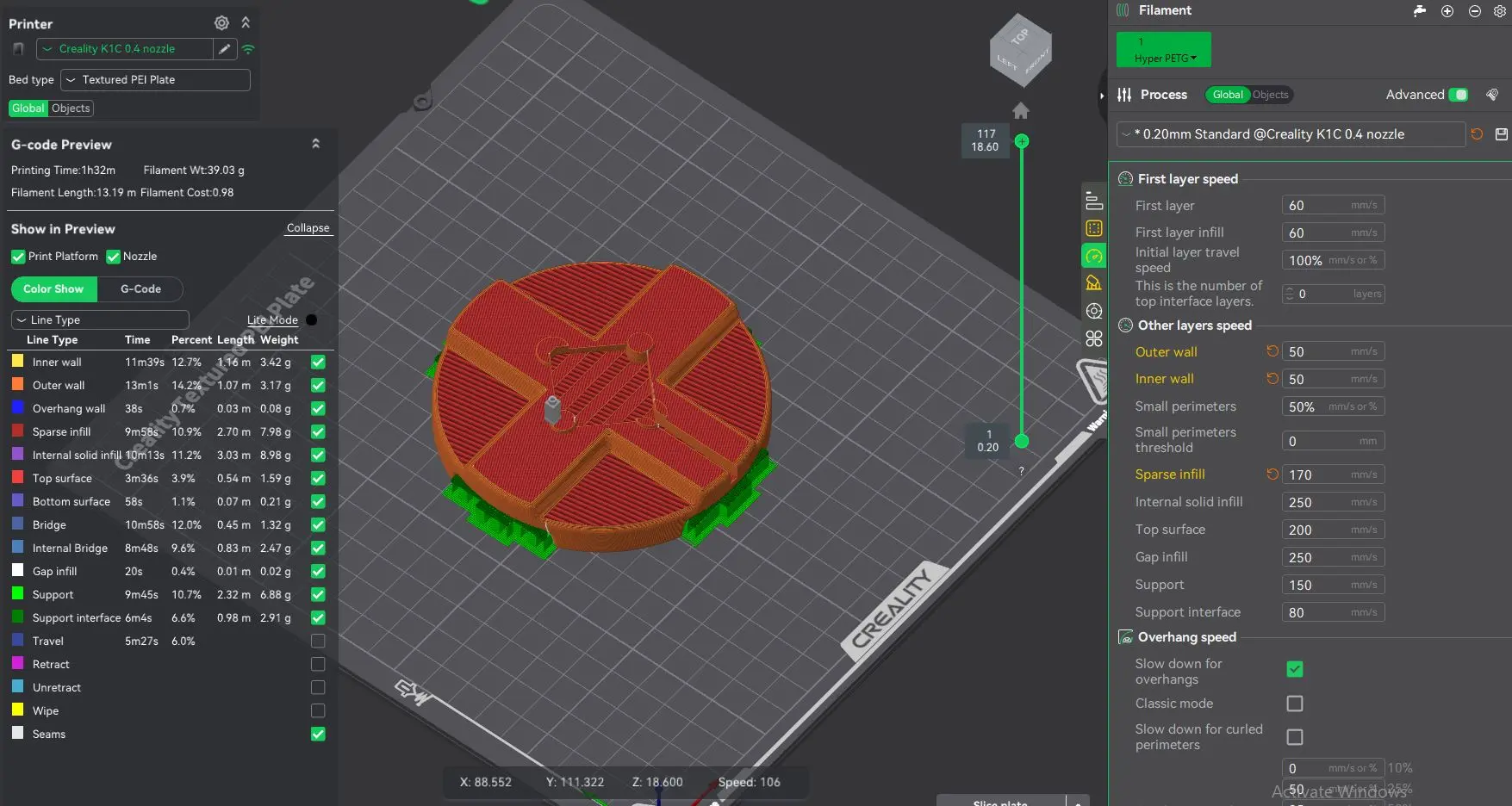Image resolution: width=1512 pixels, height=806 pixels.
Task: Reset Sparse infill speed to default
Action: 1272,474
